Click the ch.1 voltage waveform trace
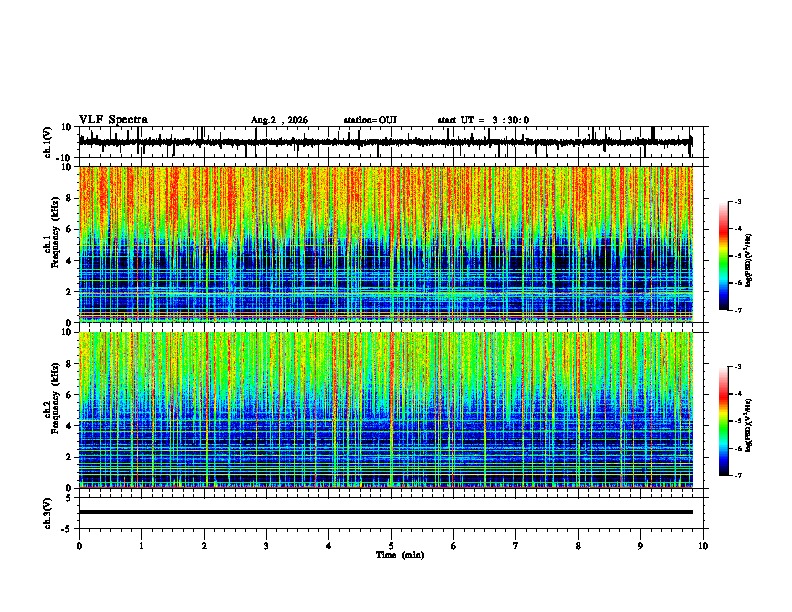The height and width of the screenshot is (612, 792). (385, 142)
